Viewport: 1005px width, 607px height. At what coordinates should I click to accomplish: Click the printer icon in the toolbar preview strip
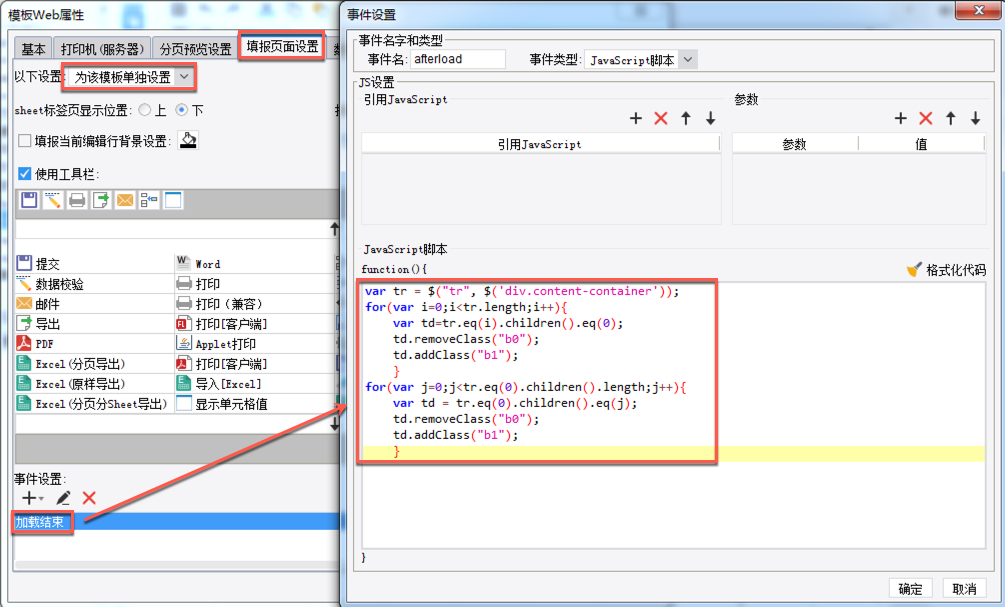pyautogui.click(x=77, y=200)
